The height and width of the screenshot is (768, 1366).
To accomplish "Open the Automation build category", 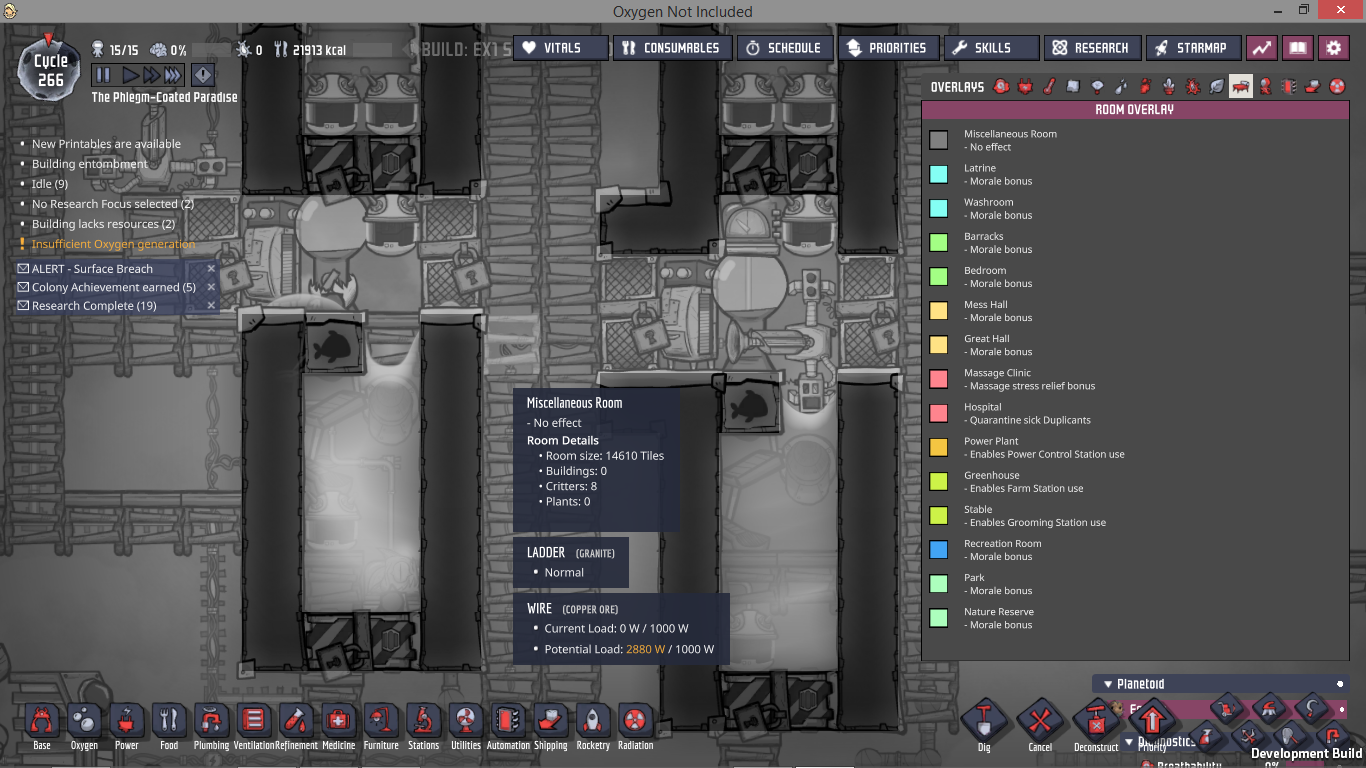I will 508,723.
